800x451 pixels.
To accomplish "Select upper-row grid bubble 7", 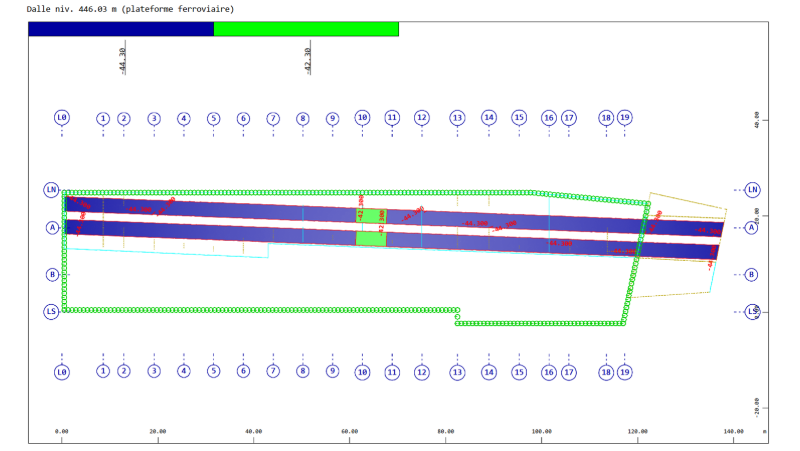I will coord(273,119).
